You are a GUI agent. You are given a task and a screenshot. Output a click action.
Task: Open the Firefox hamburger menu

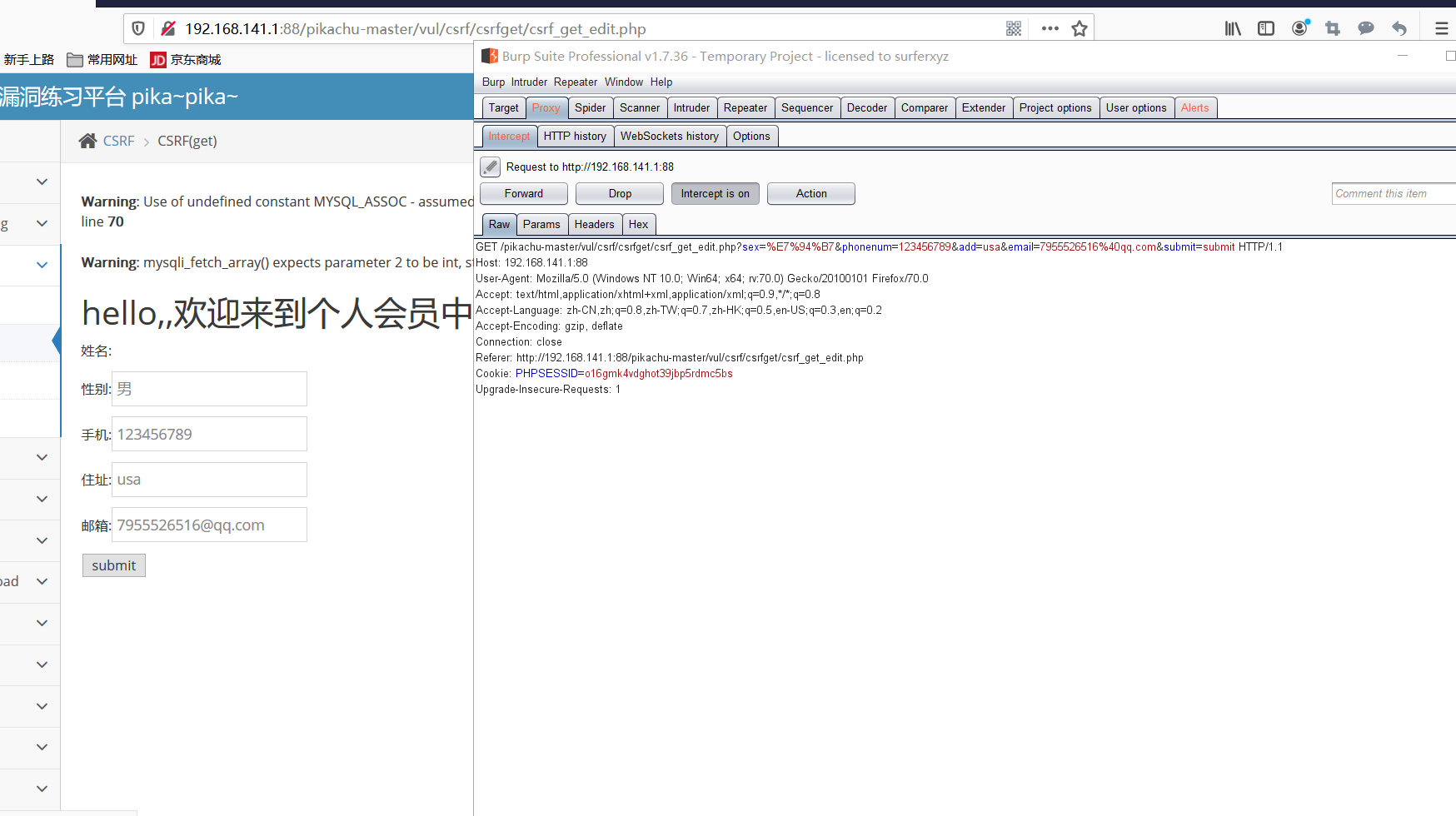click(1442, 29)
